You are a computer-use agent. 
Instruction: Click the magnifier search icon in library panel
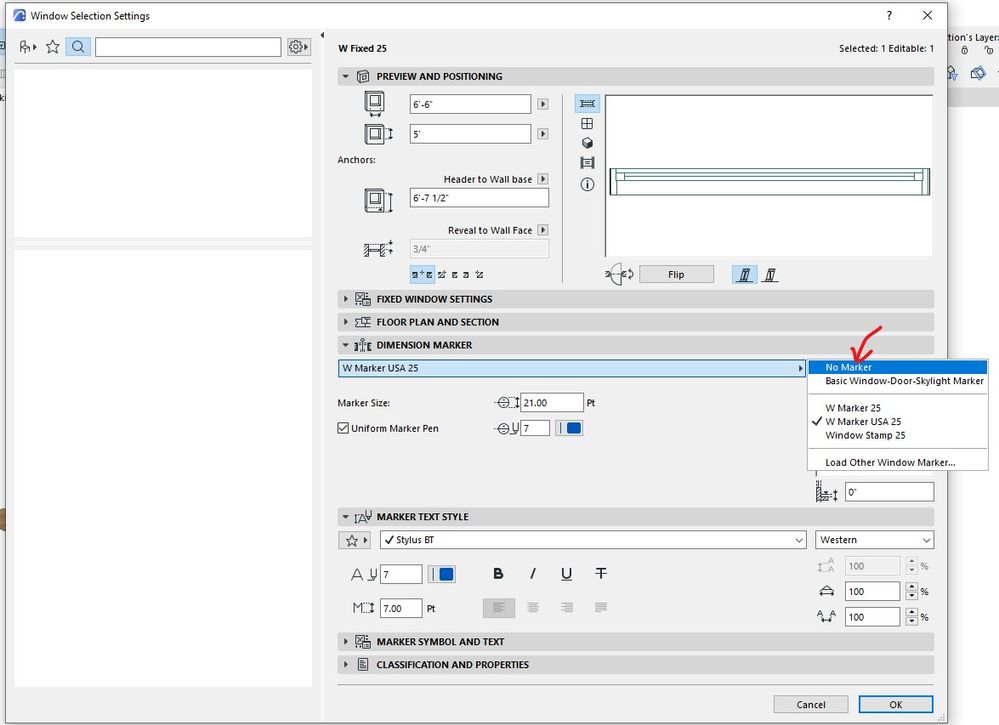[78, 47]
